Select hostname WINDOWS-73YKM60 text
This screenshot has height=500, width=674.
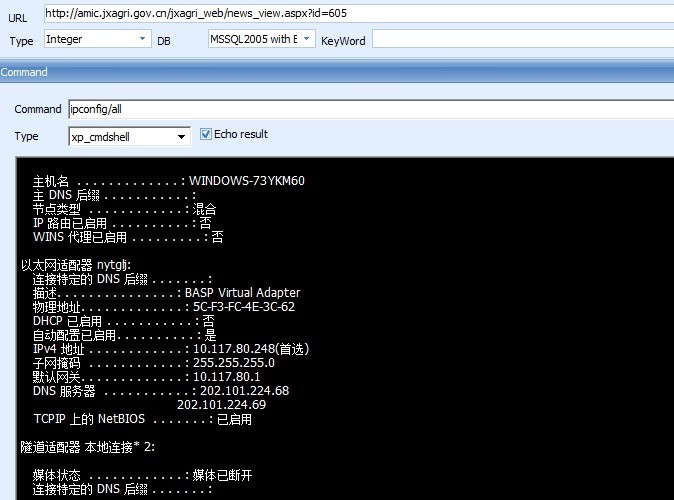(247, 181)
